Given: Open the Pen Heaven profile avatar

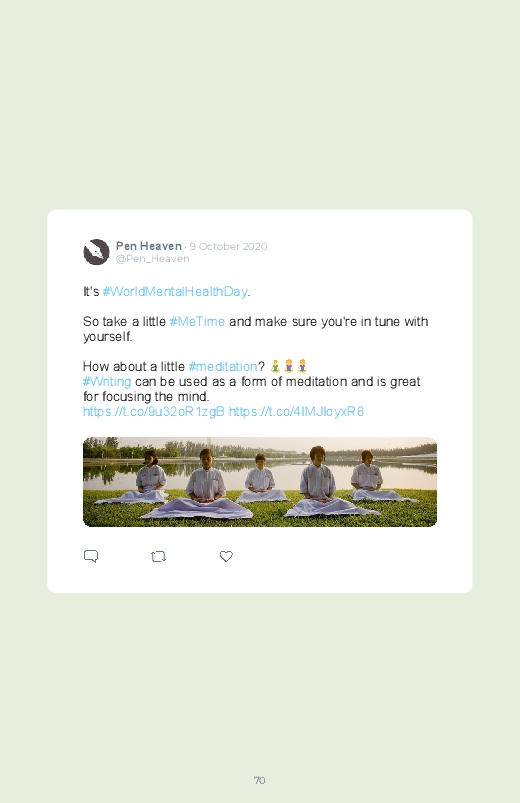Looking at the screenshot, I should tap(96, 252).
